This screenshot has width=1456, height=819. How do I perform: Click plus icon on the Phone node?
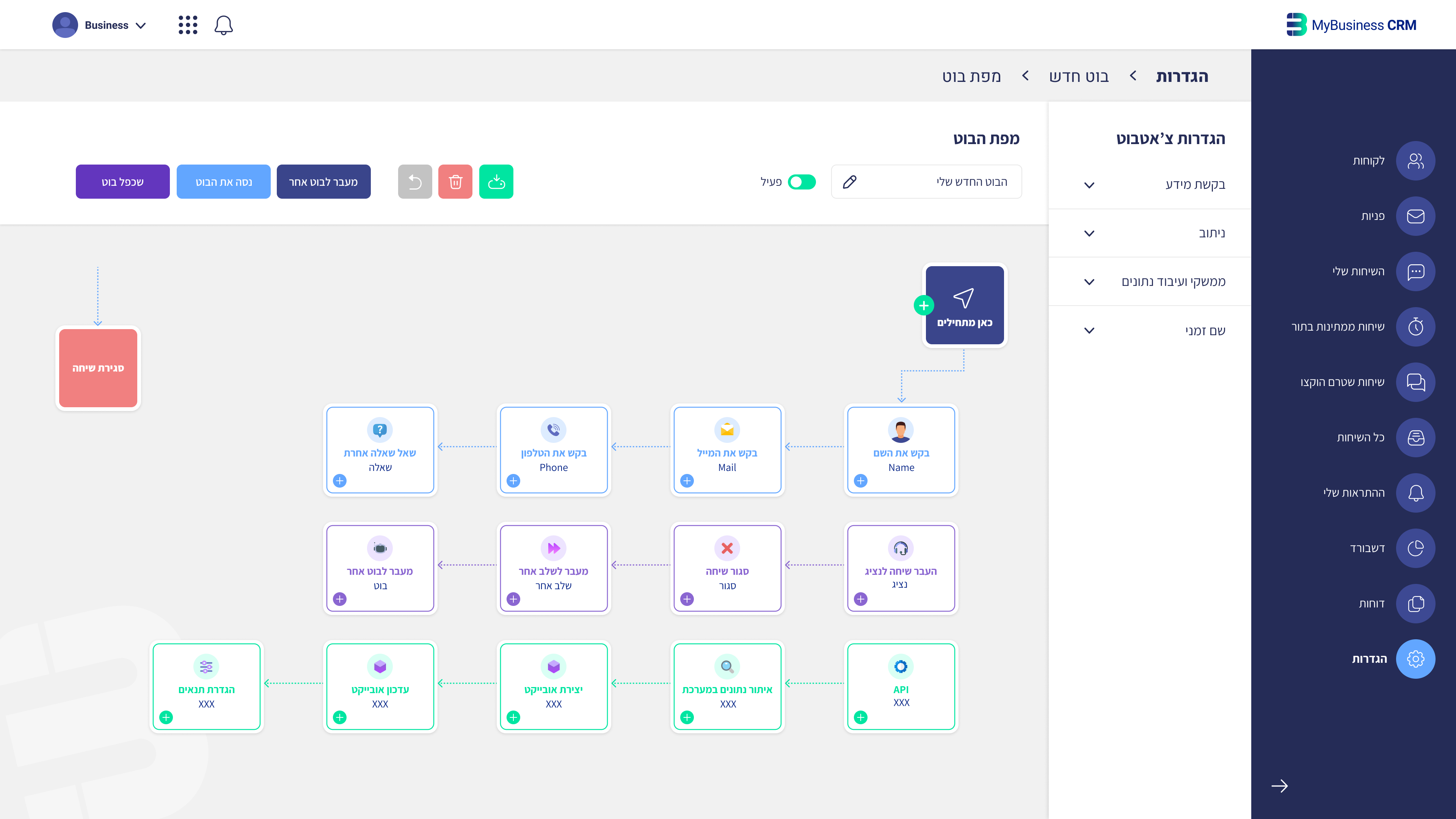point(513,481)
